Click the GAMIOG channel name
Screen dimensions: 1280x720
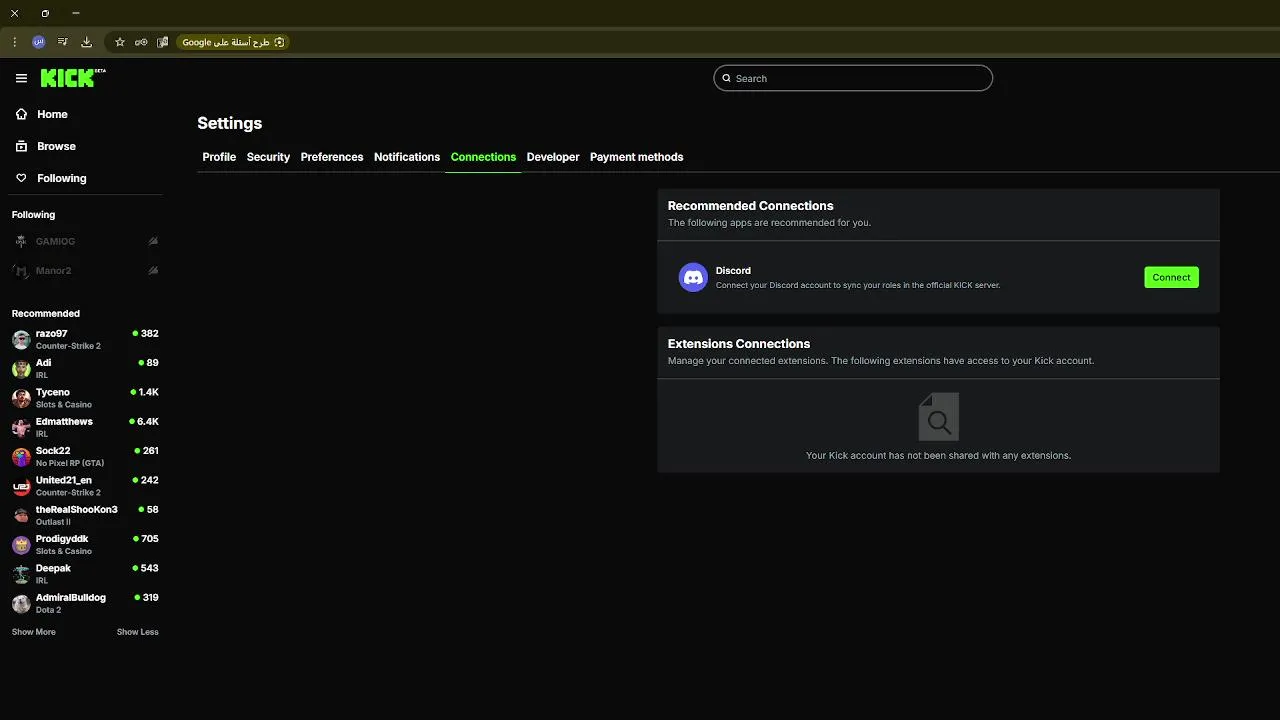[x=55, y=241]
